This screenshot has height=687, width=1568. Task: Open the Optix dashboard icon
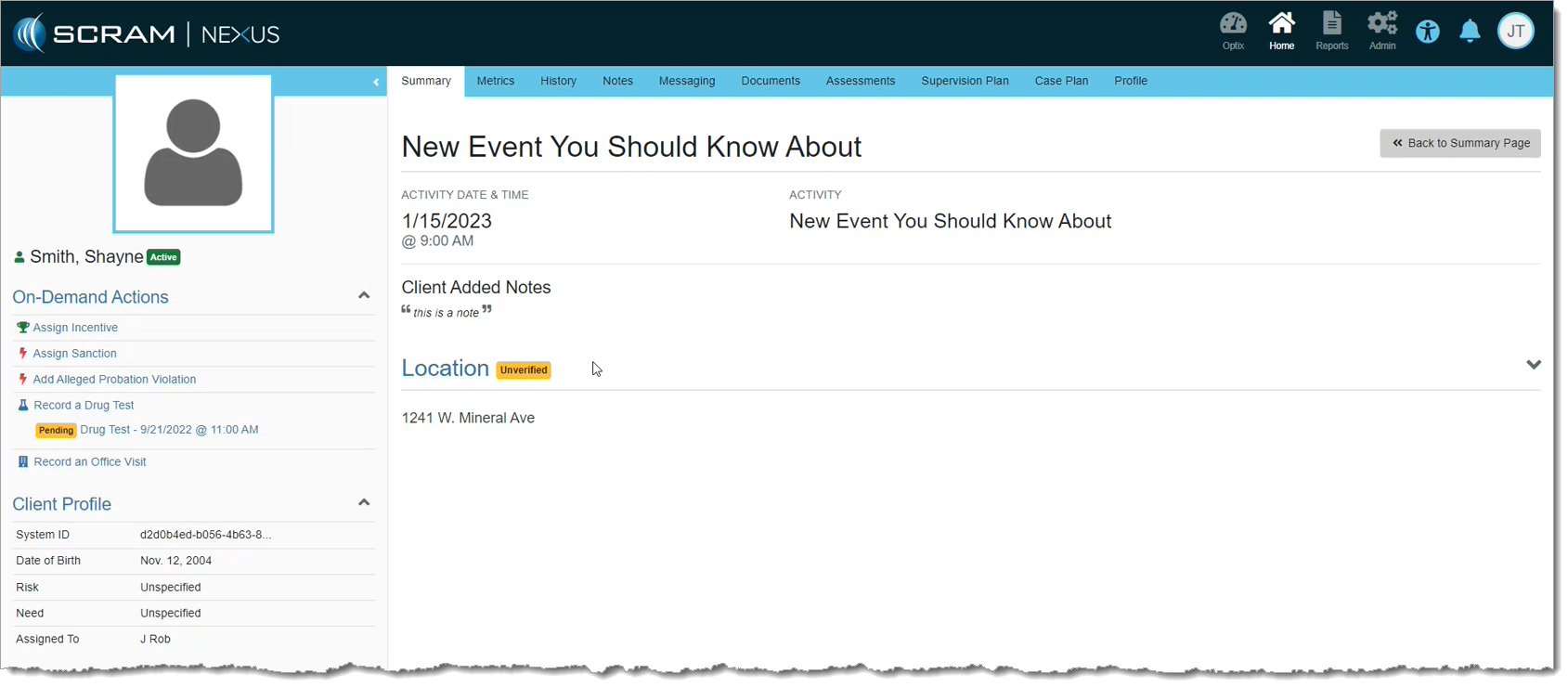[1232, 31]
